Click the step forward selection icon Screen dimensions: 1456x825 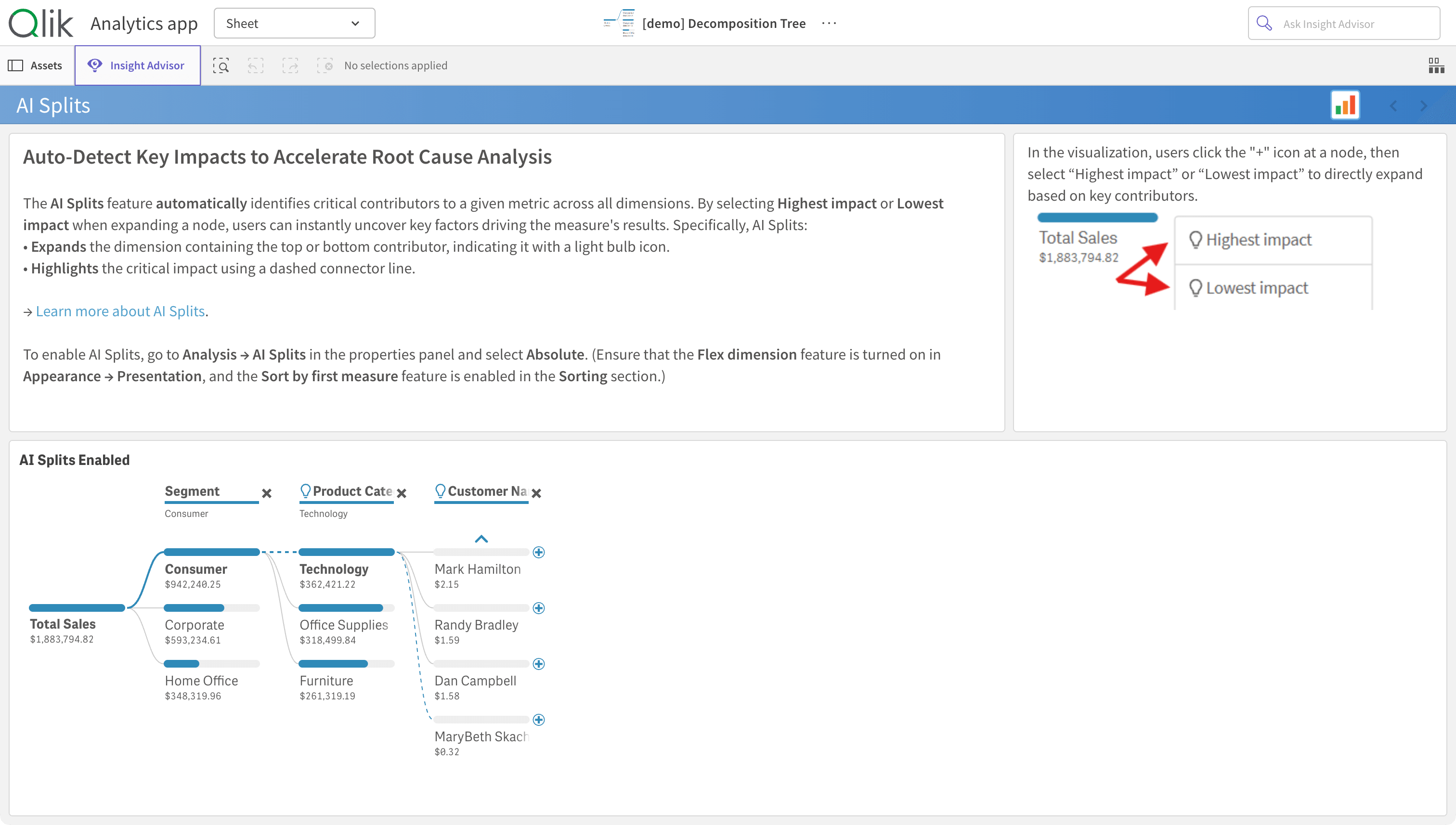coord(290,66)
